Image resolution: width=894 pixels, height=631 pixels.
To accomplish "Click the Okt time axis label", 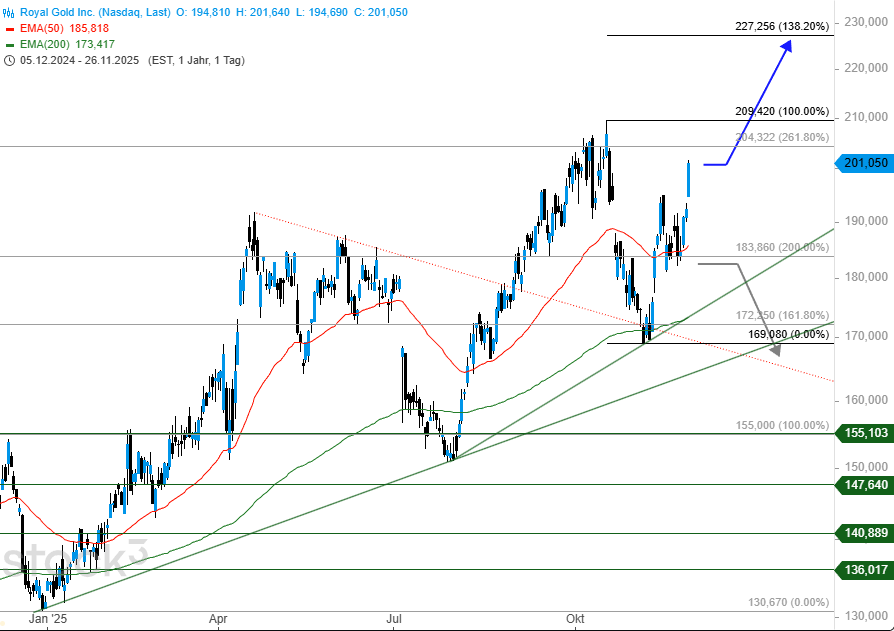I will click(x=575, y=619).
